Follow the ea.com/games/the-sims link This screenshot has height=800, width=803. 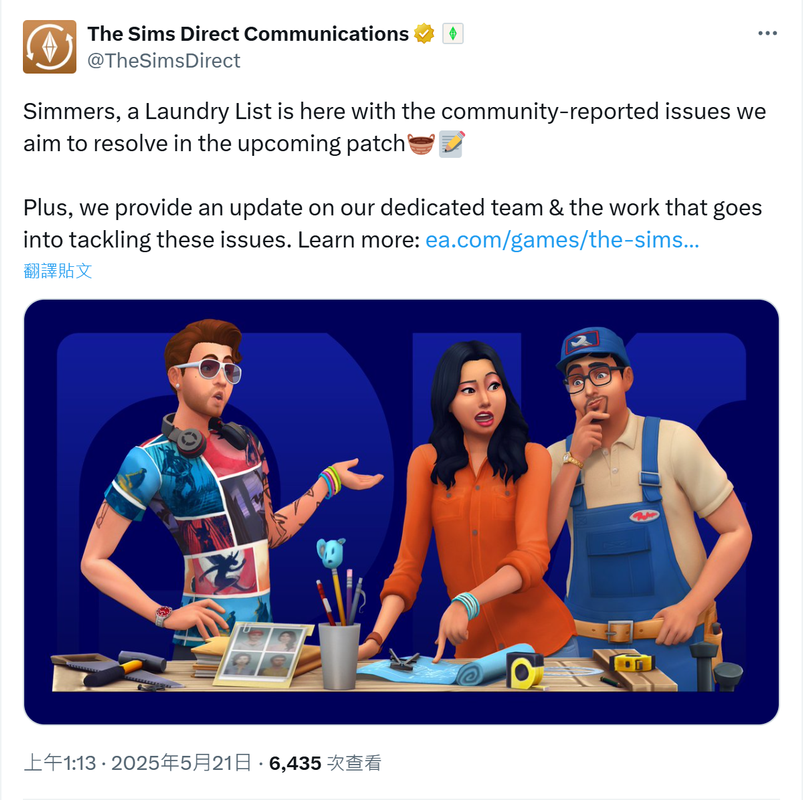(562, 239)
